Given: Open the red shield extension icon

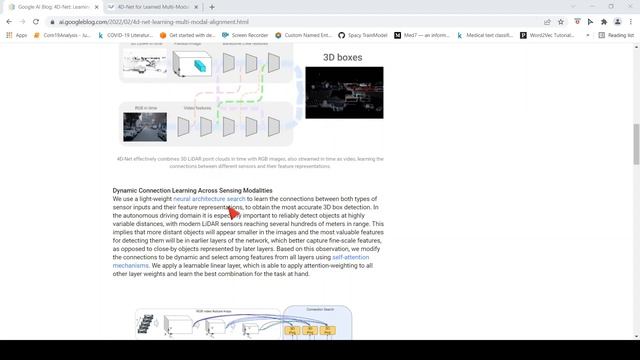Looking at the screenshot, I should [x=577, y=22].
